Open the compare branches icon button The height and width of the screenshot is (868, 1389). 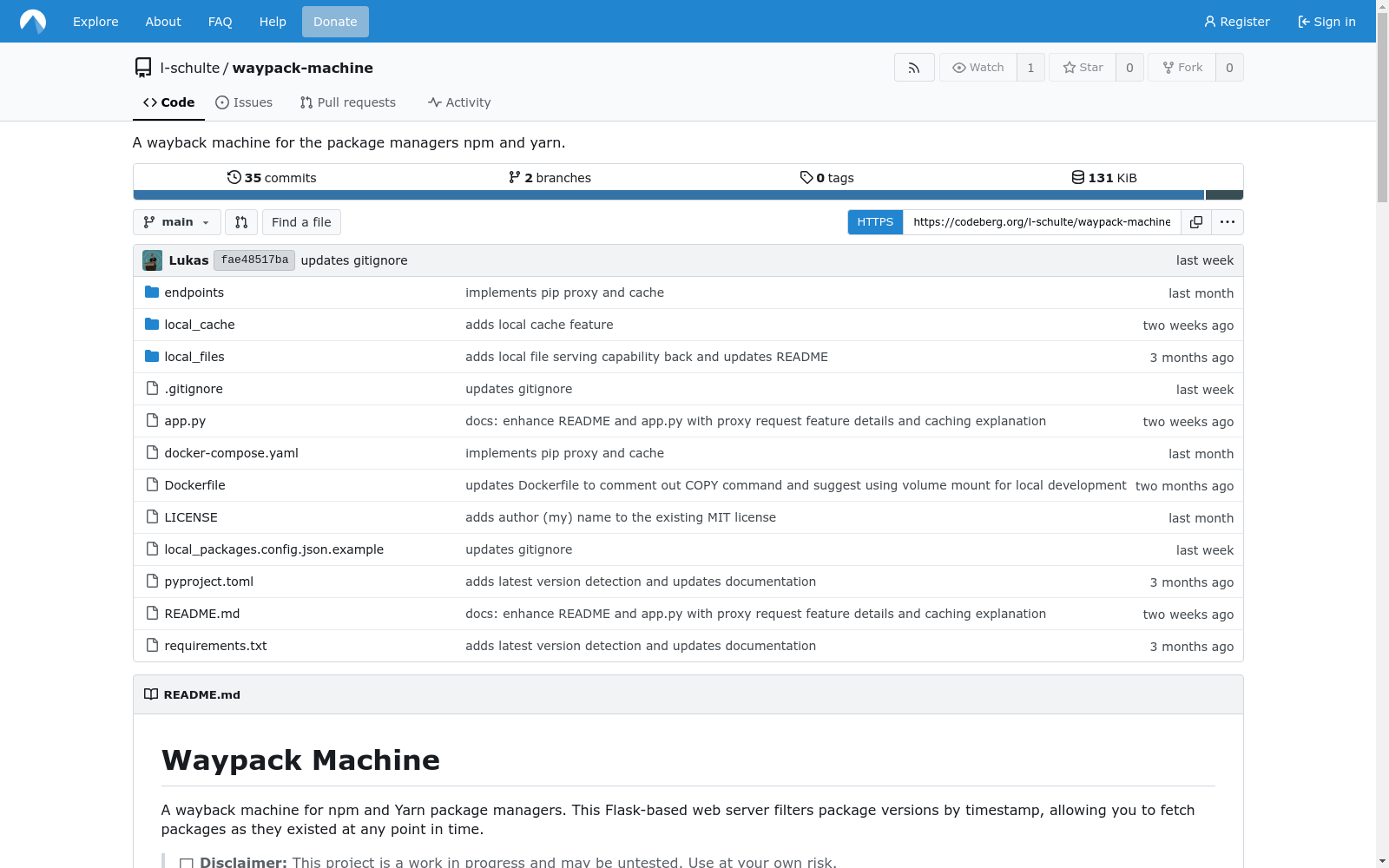point(241,222)
